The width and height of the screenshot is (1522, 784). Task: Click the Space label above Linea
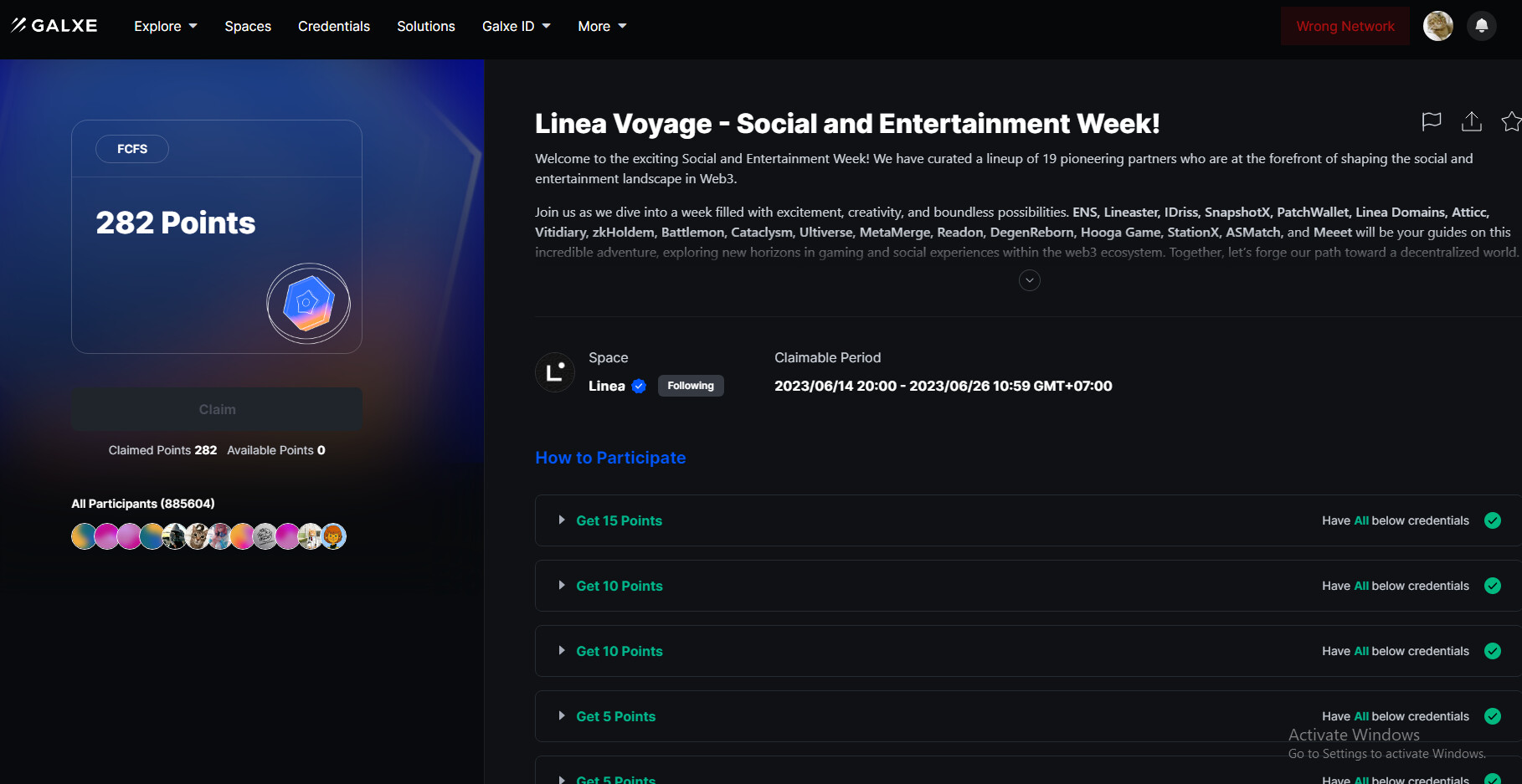pyautogui.click(x=609, y=357)
